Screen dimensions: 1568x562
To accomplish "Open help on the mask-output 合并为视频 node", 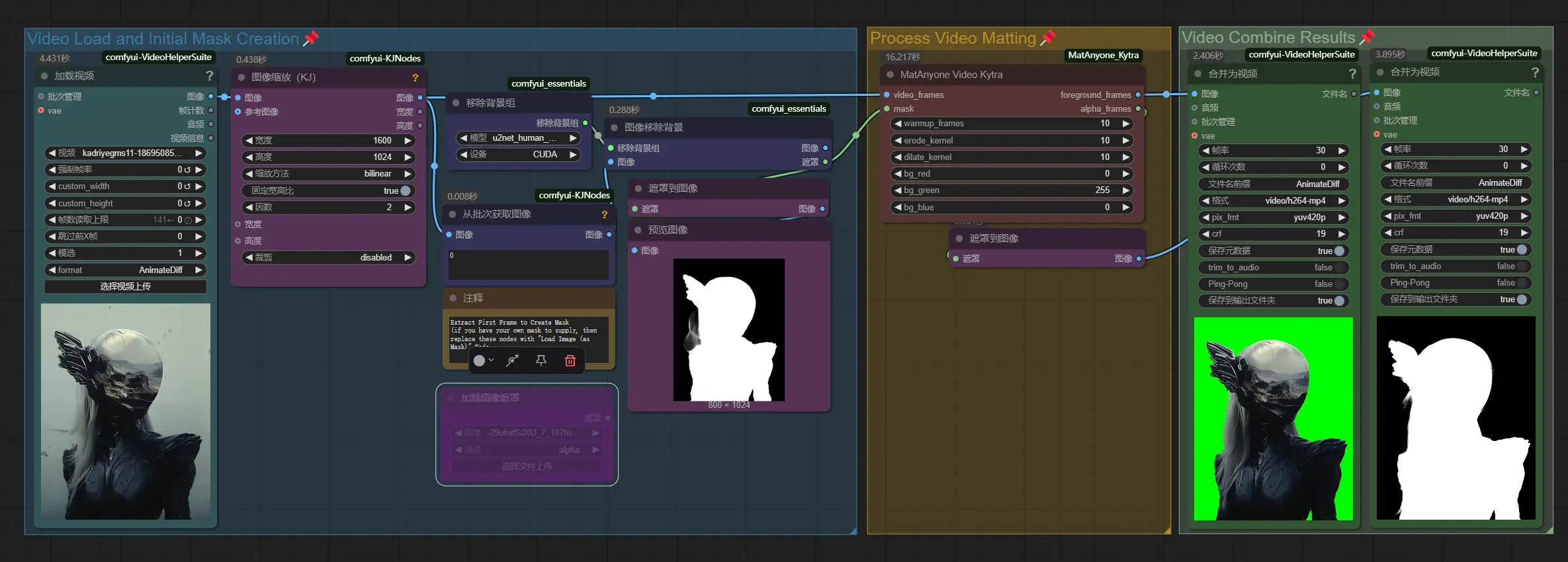I will coord(1535,72).
